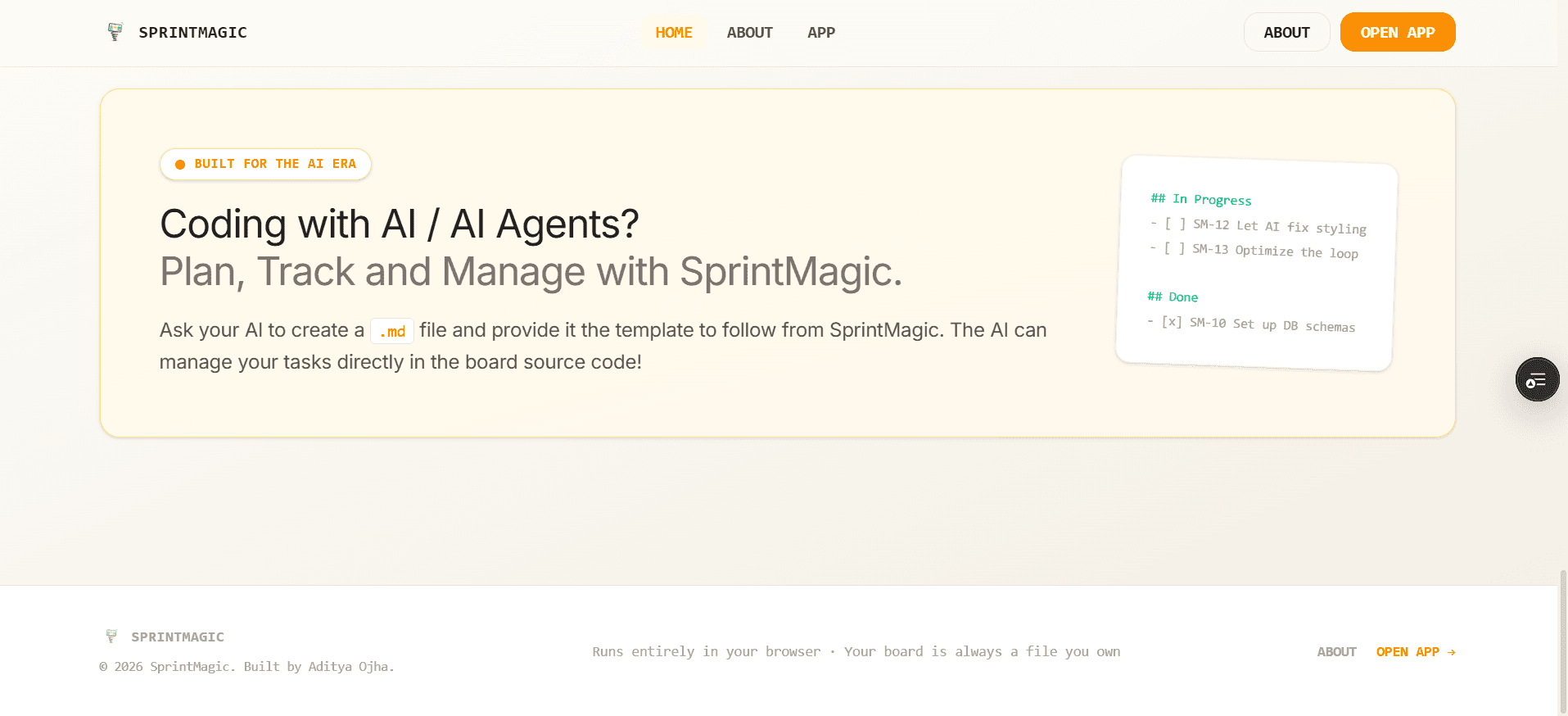Click the SPRINTMAGIC brand name in header

[192, 33]
